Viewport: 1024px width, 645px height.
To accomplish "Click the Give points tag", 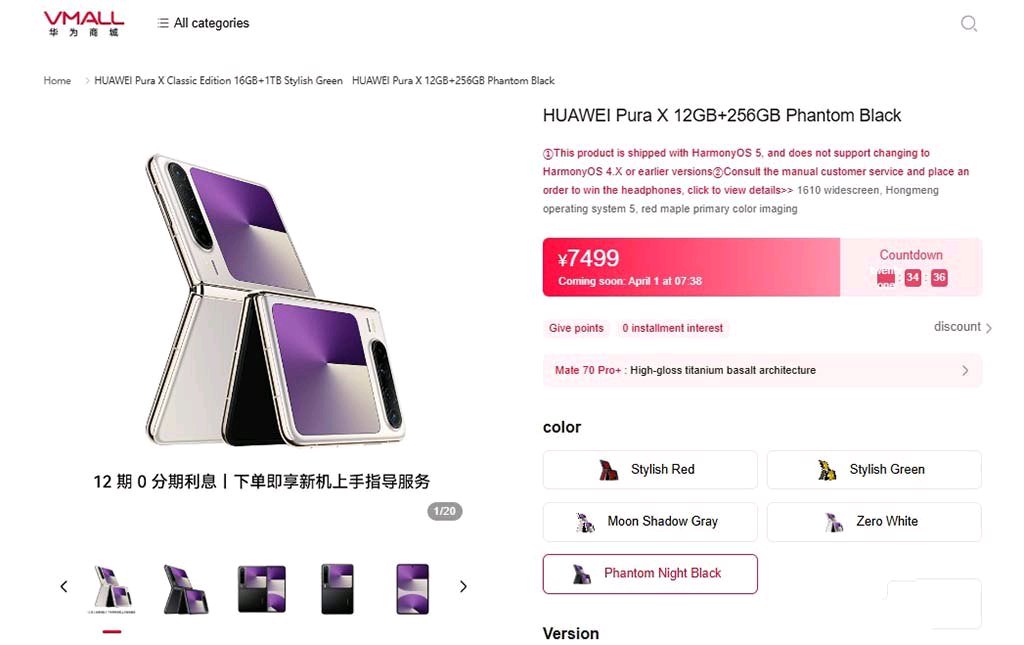I will pos(576,328).
